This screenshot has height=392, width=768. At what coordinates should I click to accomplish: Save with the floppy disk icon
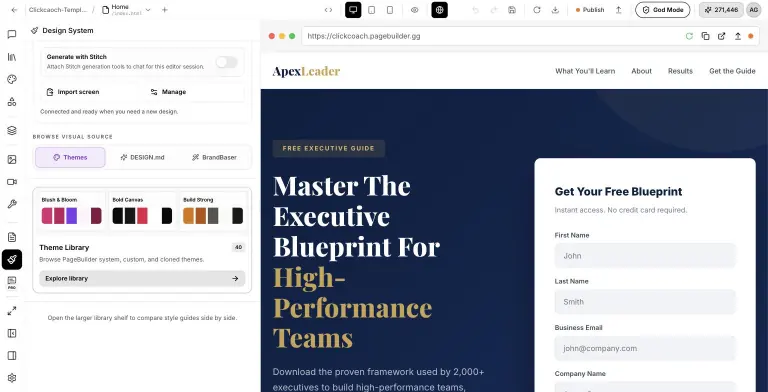512,10
